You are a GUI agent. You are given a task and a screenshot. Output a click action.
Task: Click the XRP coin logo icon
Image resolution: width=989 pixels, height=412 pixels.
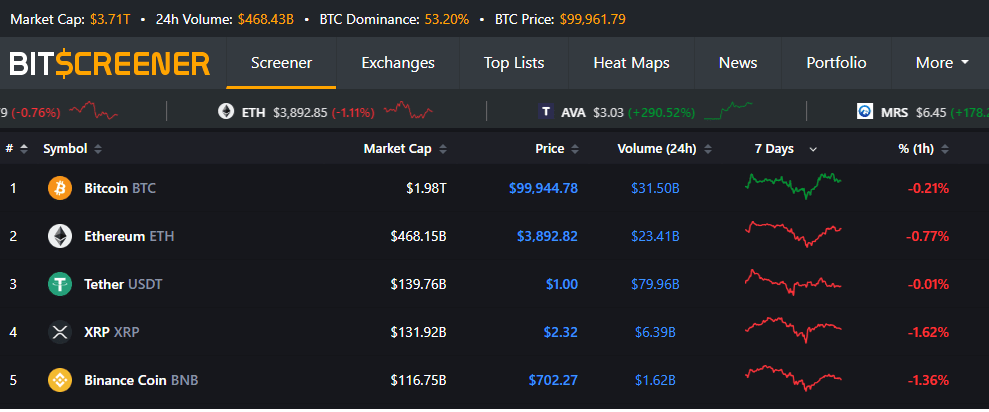click(x=60, y=332)
